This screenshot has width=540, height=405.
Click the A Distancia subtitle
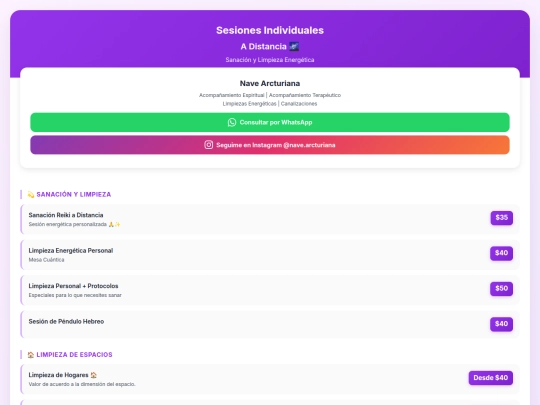tap(263, 46)
